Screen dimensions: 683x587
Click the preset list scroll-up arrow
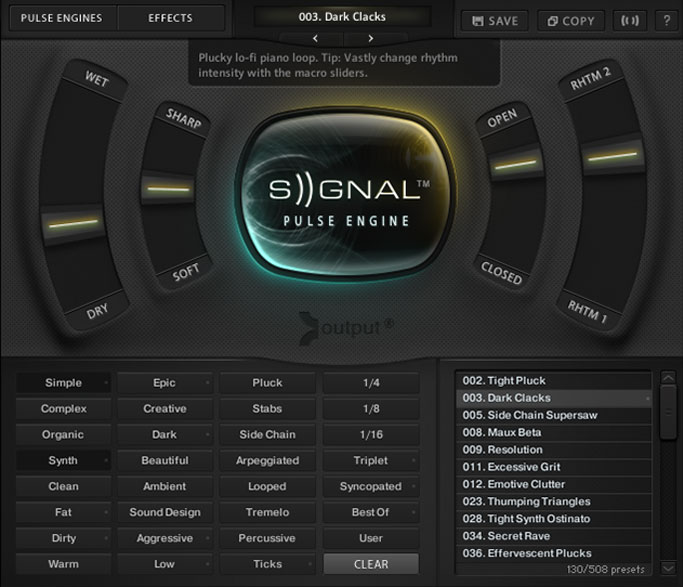pos(668,378)
